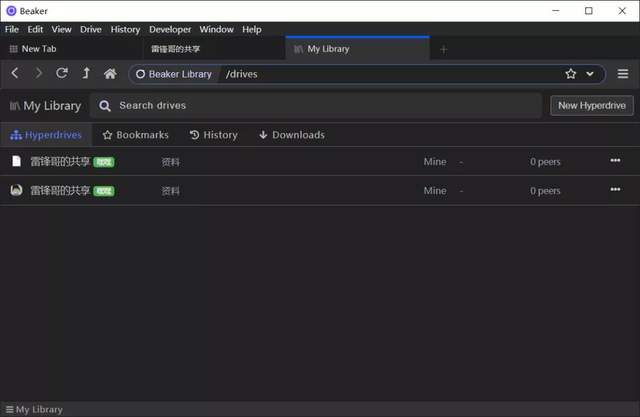Go back with the back arrow
This screenshot has height=417, width=640.
pos(15,73)
